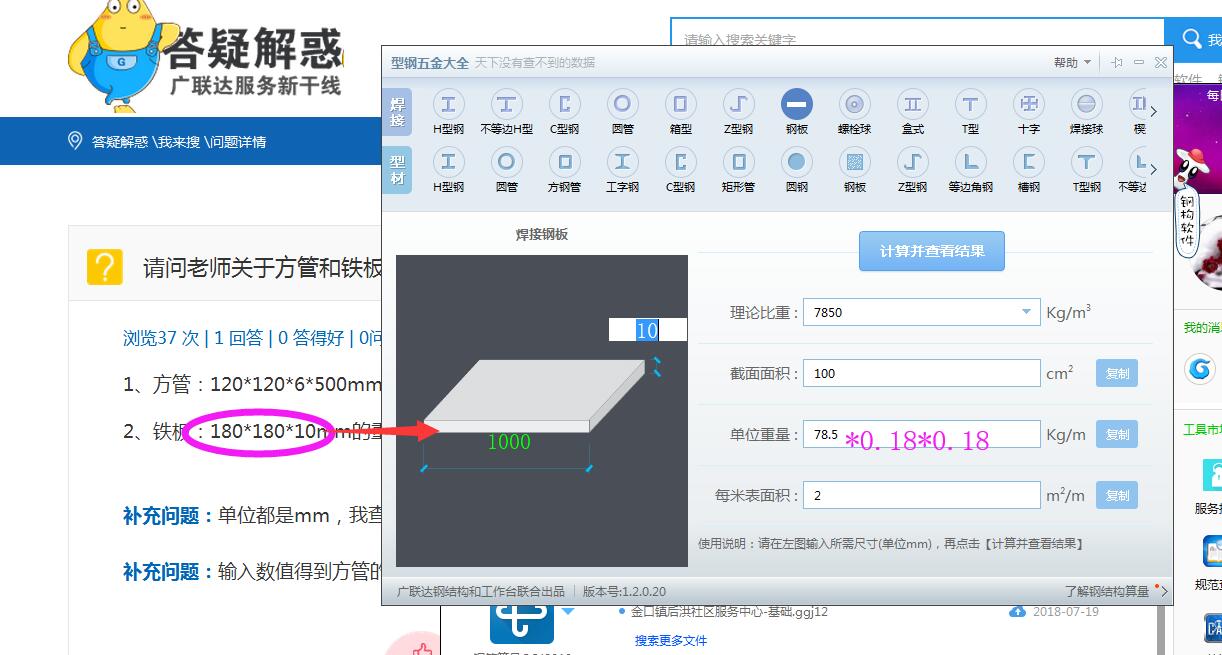The image size is (1222, 655).
Task: Open the 了解钢结构算量 link
Action: 1106,592
